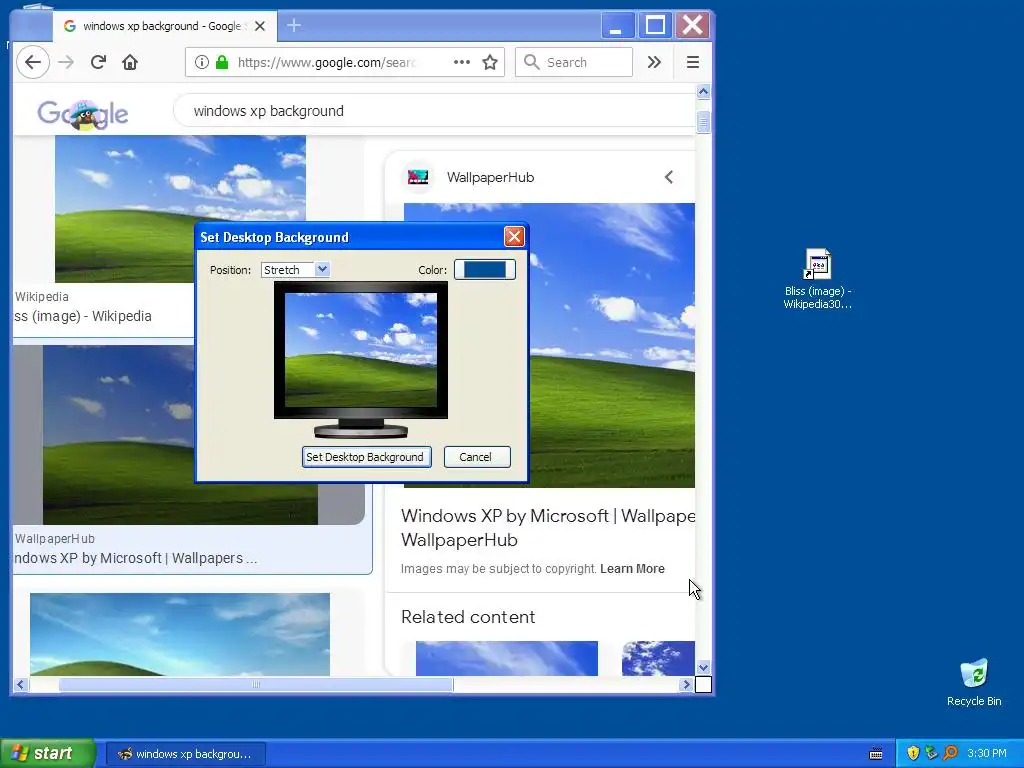Open page actions three-dot menu

click(x=462, y=62)
